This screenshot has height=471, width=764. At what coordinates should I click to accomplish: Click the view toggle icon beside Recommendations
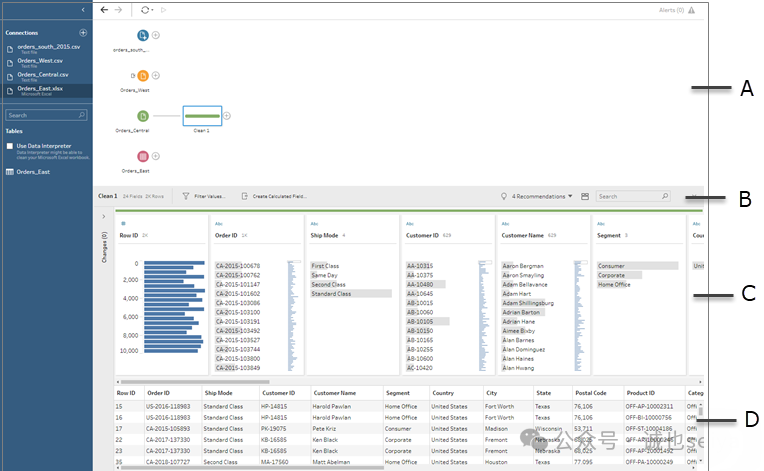click(585, 196)
